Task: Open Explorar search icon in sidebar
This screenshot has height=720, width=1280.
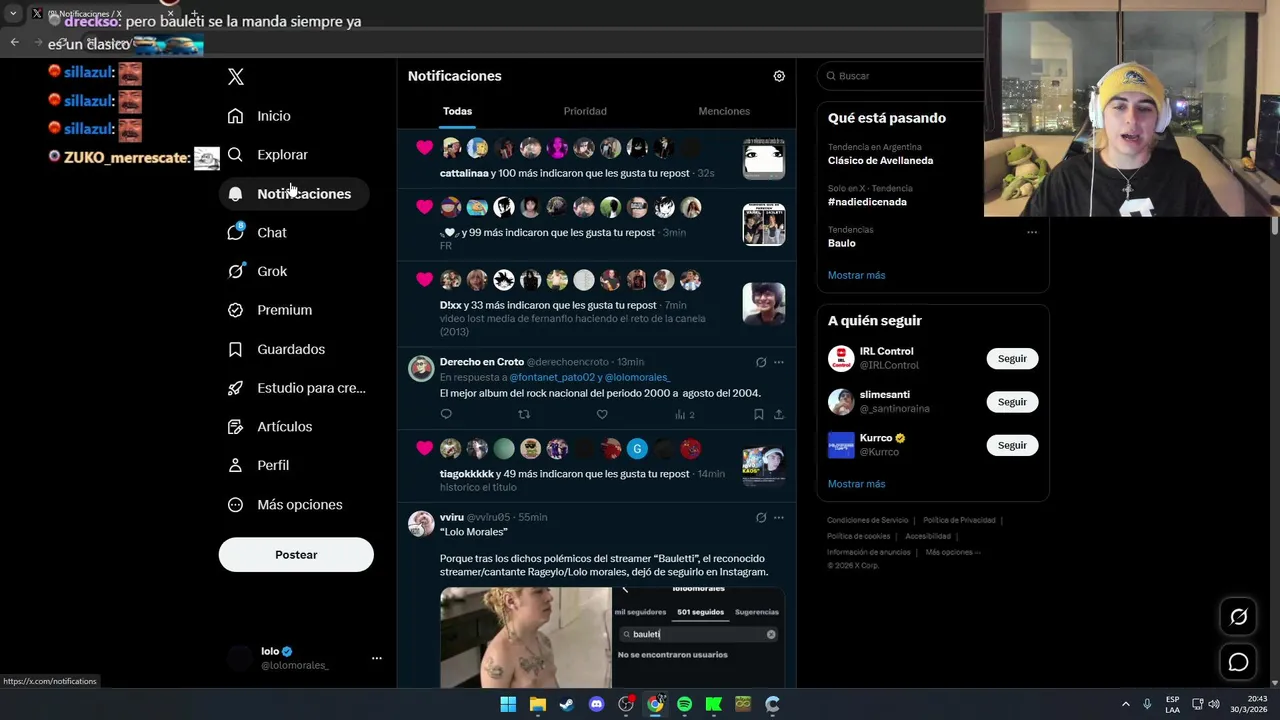Action: [235, 155]
